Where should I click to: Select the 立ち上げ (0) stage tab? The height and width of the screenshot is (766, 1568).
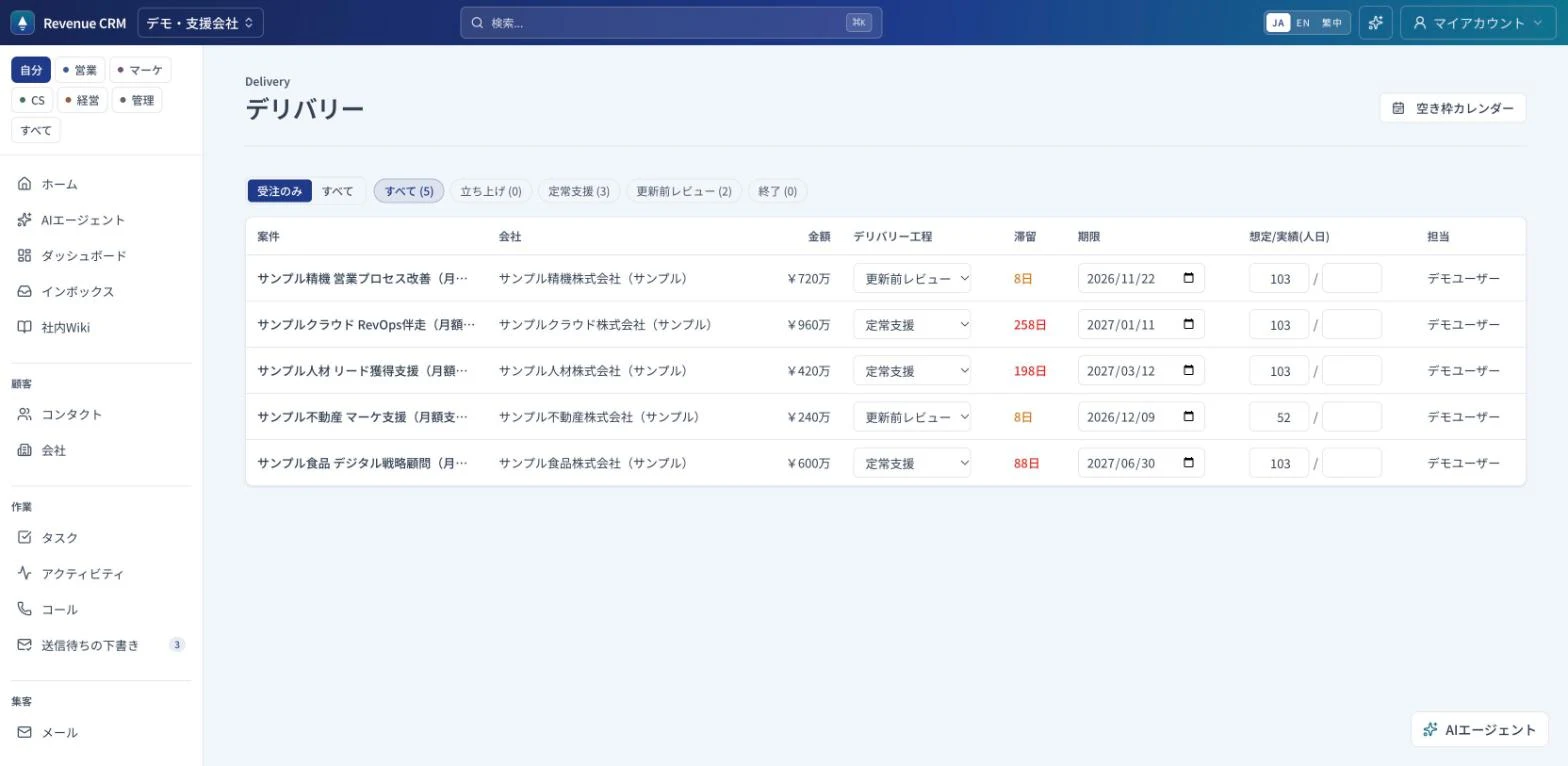pyautogui.click(x=491, y=191)
